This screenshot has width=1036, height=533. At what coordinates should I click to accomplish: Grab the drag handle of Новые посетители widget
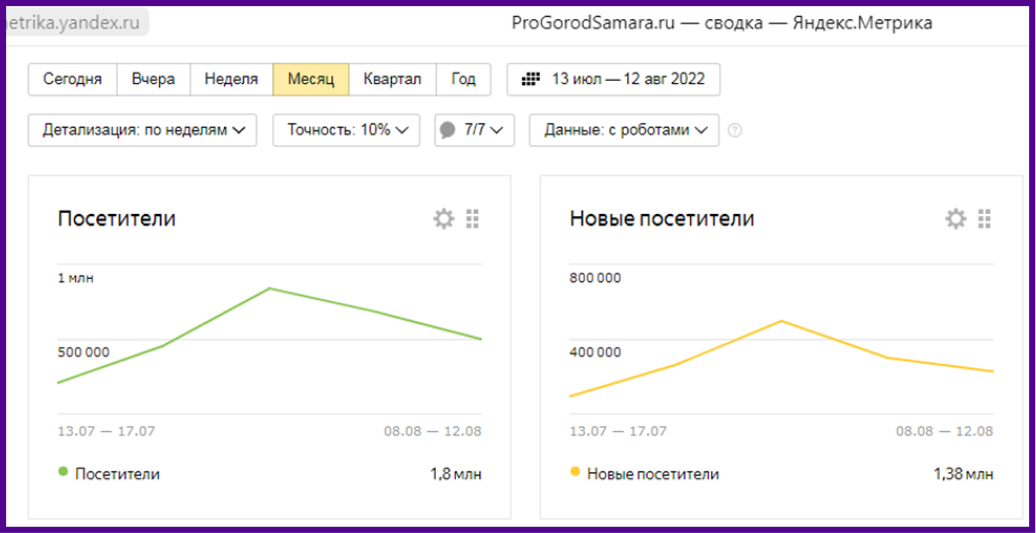pyautogui.click(x=984, y=219)
